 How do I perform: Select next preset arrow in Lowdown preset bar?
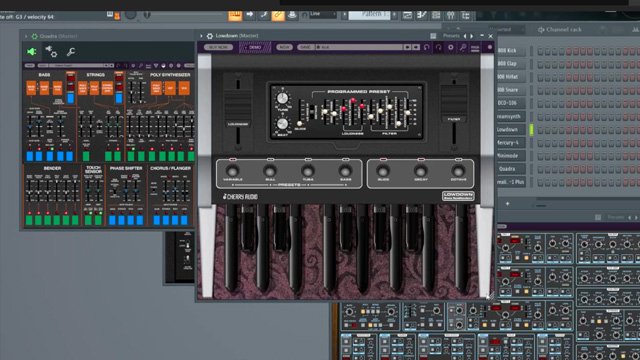pyautogui.click(x=416, y=47)
